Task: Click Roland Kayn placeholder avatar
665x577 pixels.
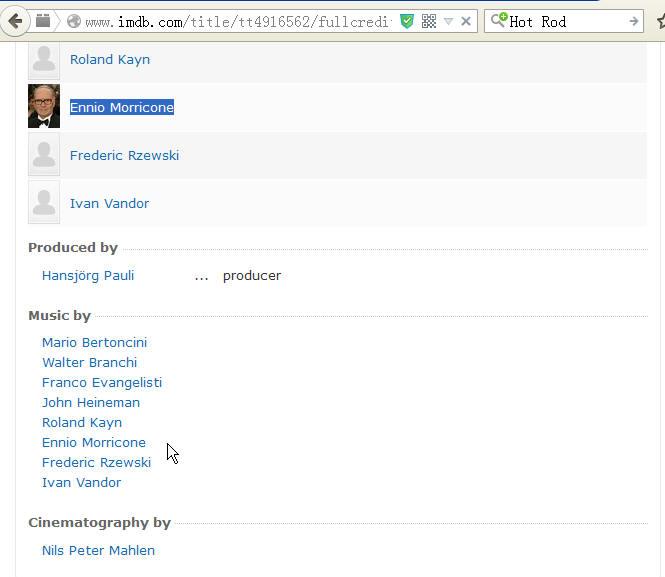Action: [x=44, y=61]
